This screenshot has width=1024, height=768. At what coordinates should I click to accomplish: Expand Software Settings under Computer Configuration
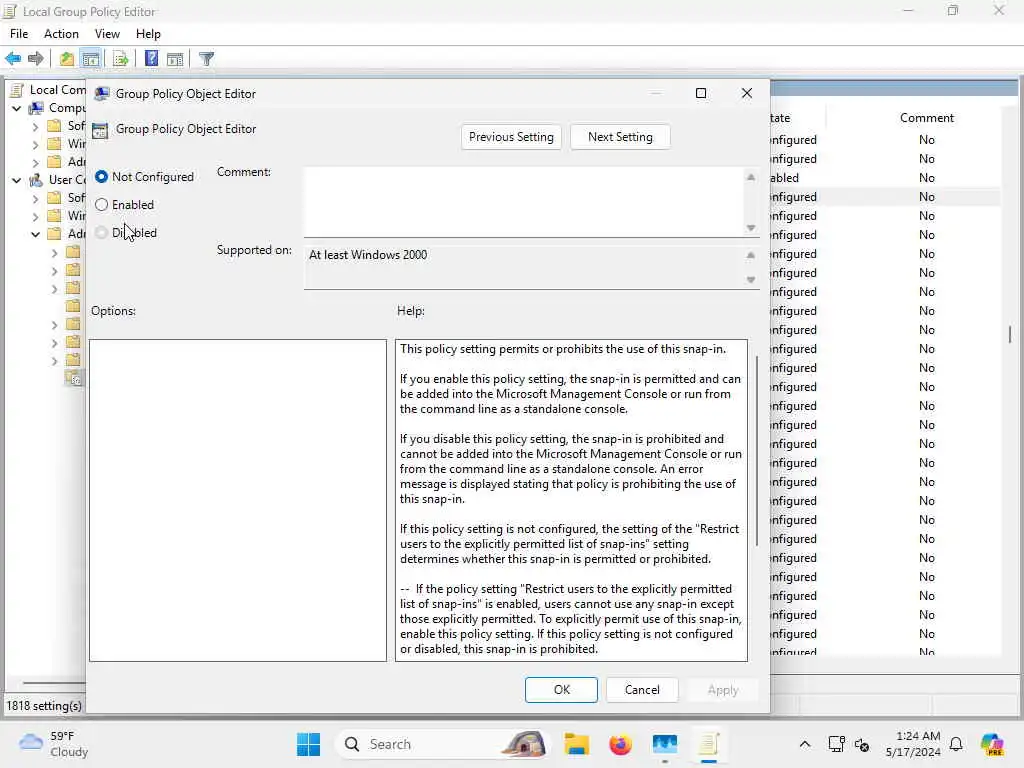[x=36, y=126]
